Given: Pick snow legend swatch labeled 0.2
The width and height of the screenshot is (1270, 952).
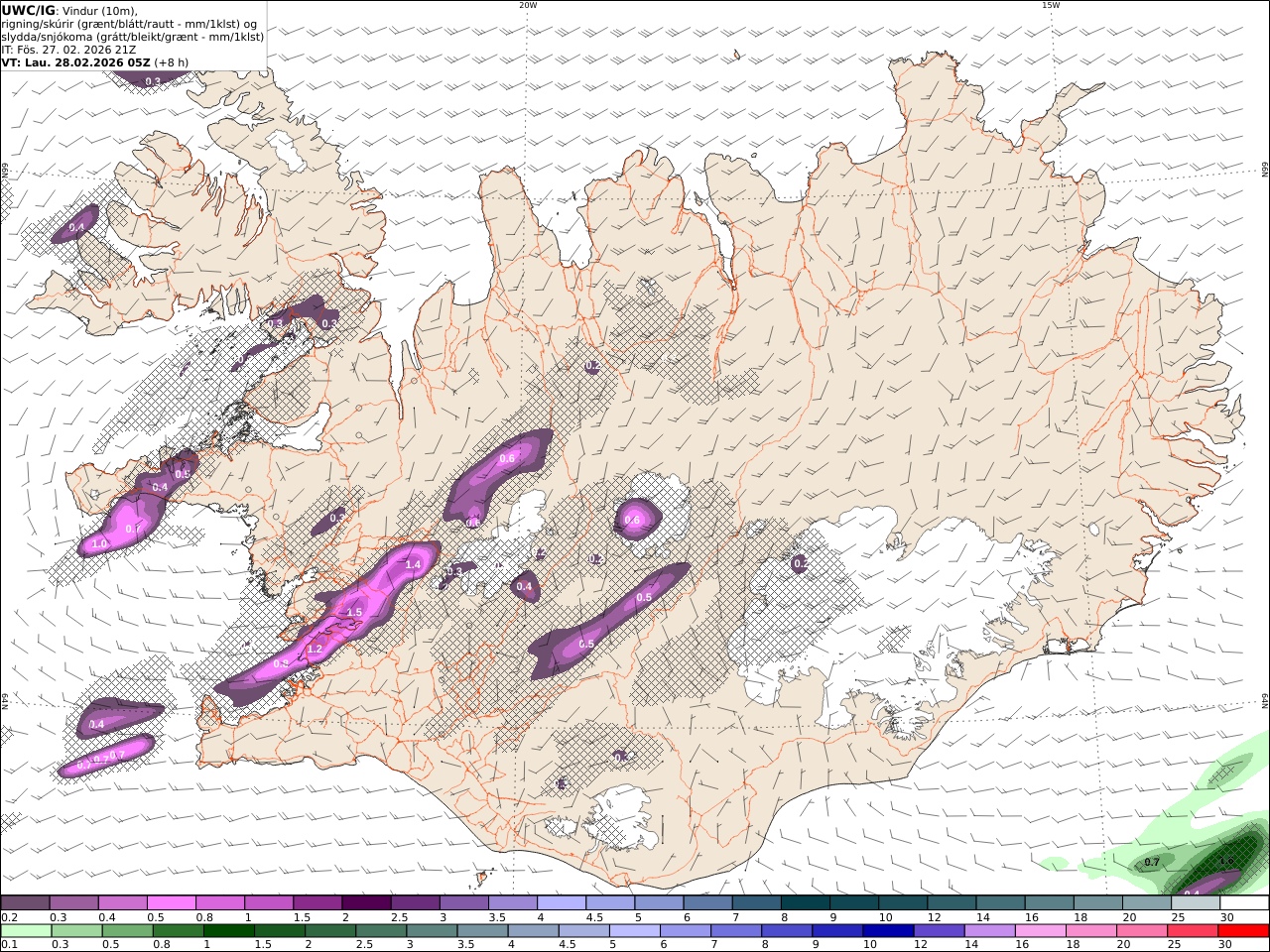Looking at the screenshot, I should coord(25,903).
